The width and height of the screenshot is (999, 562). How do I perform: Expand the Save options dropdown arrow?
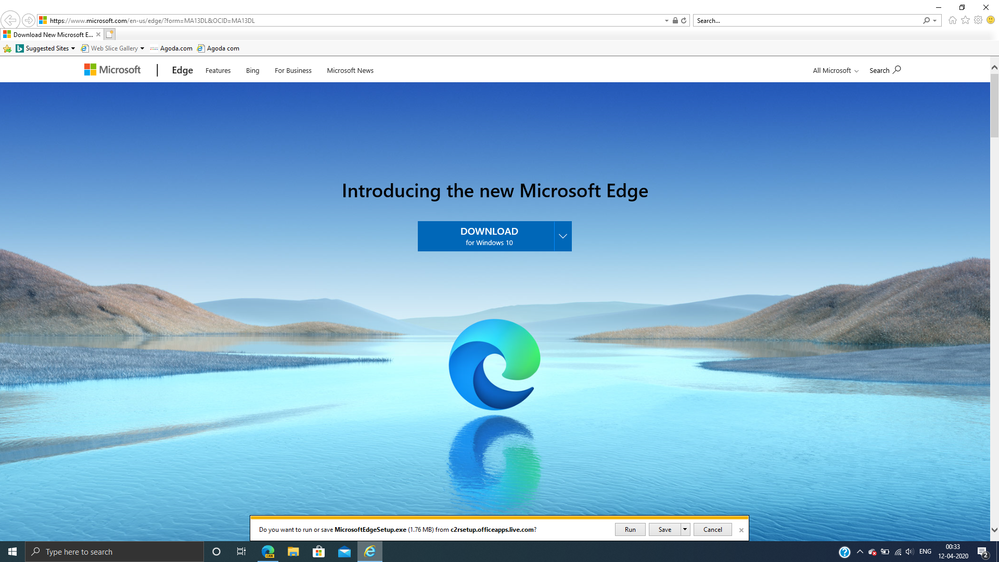coord(685,530)
